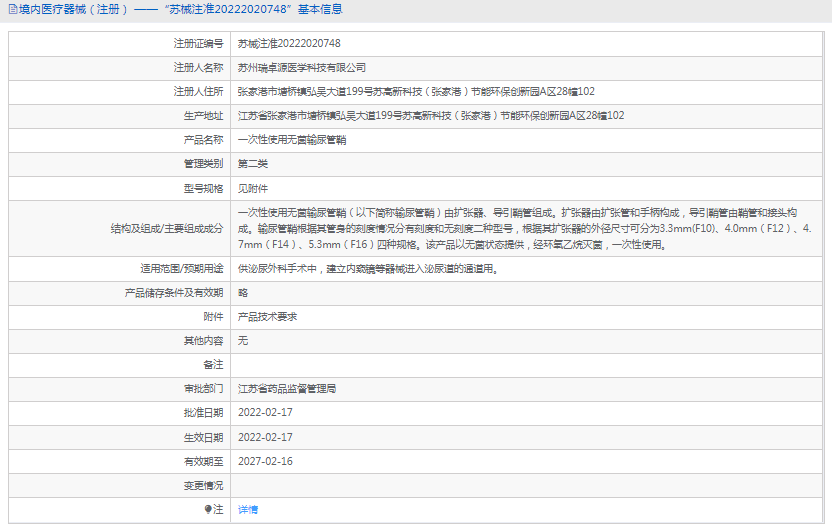Click the approving department 江苏省药品监督管理局
The width and height of the screenshot is (832, 530).
pos(287,389)
